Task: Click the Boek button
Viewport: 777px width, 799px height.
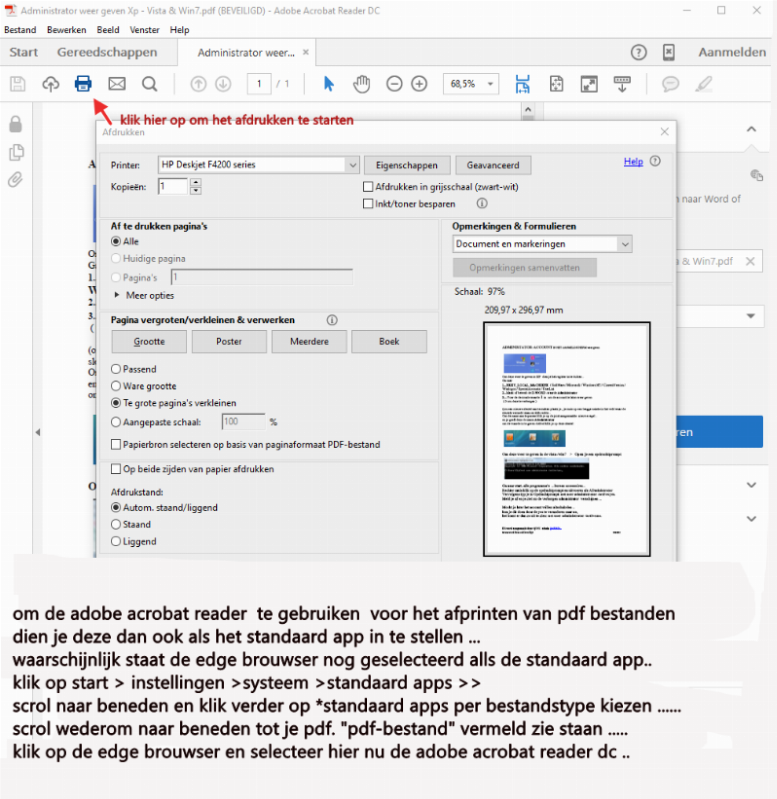Action: 389,341
